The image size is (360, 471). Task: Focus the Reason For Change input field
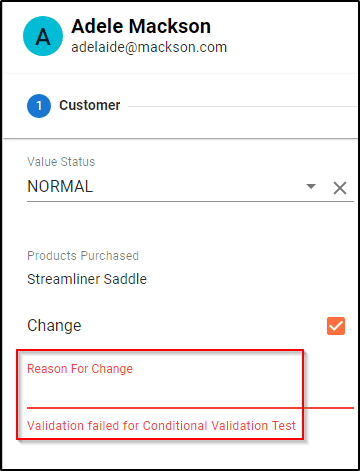coord(190,392)
